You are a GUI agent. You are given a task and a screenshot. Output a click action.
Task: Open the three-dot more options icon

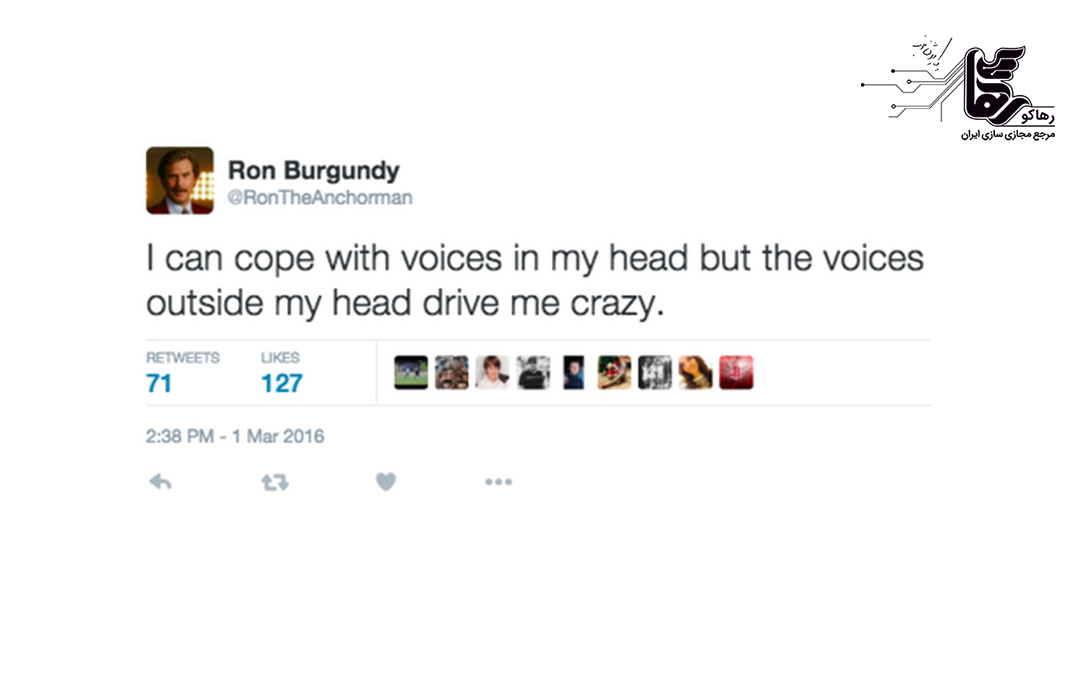[x=498, y=481]
